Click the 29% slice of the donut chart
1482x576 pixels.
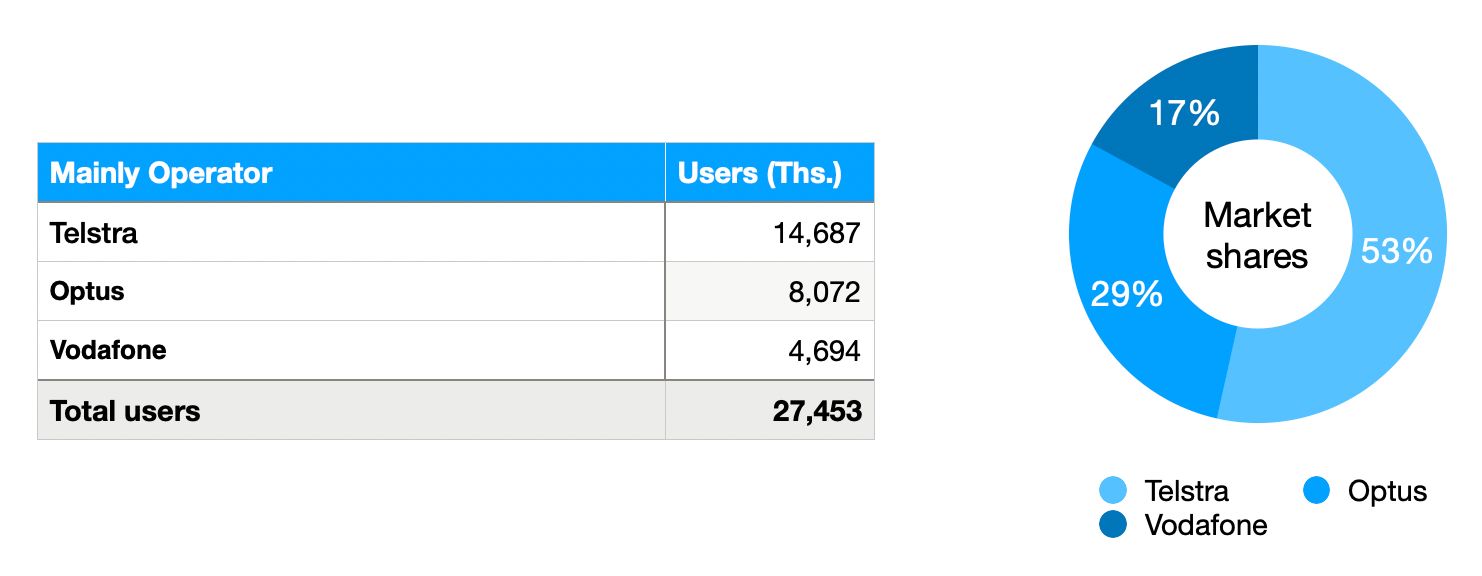point(1127,293)
